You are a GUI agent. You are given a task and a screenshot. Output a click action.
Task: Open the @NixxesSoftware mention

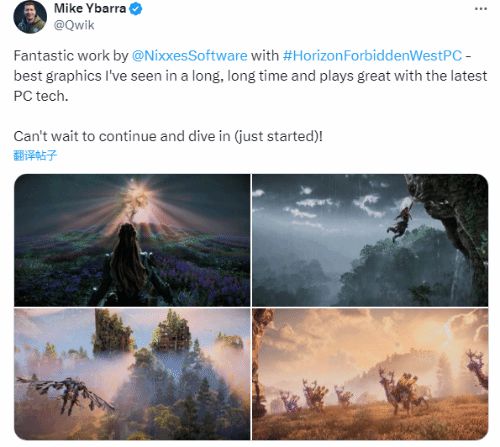[190, 56]
